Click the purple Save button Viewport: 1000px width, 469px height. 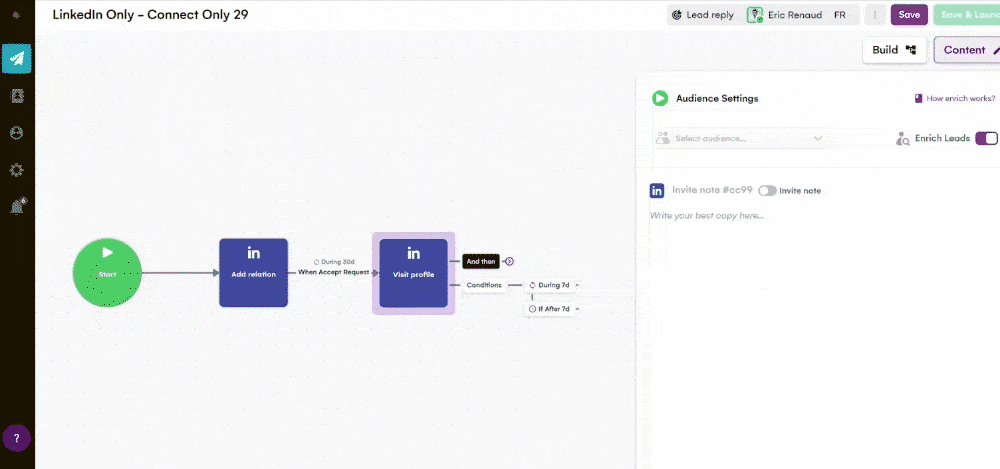coord(909,15)
